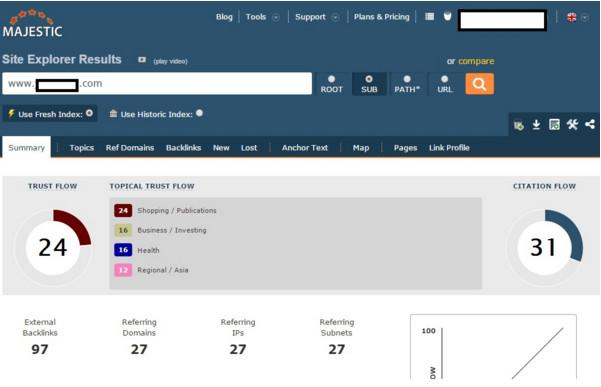
Task: Select the ROOT radio option
Action: (x=332, y=84)
